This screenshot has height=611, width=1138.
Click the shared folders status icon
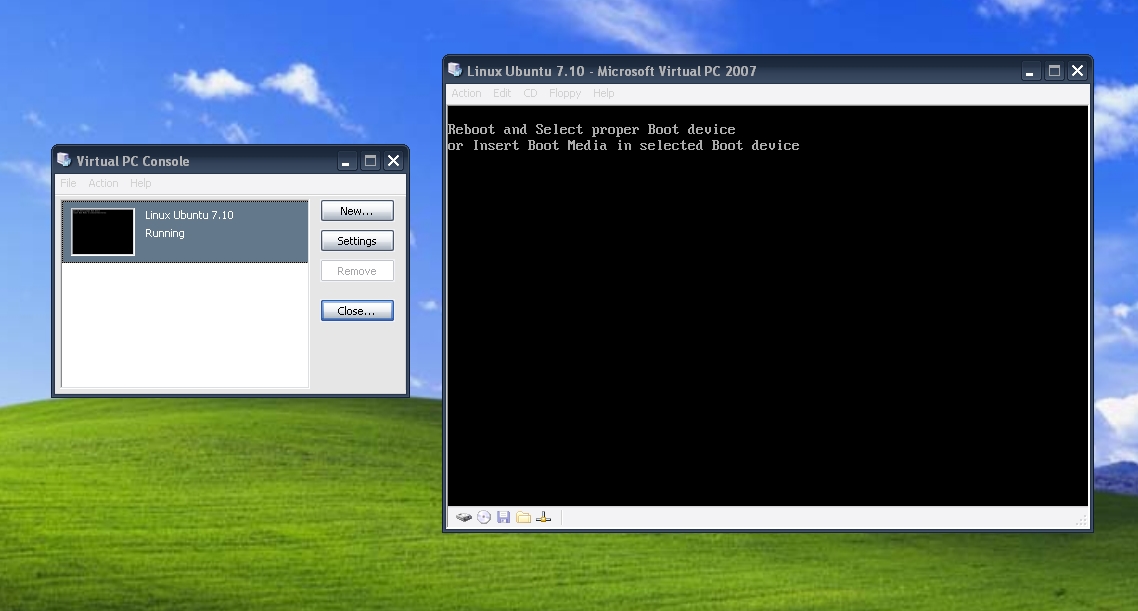pos(523,517)
